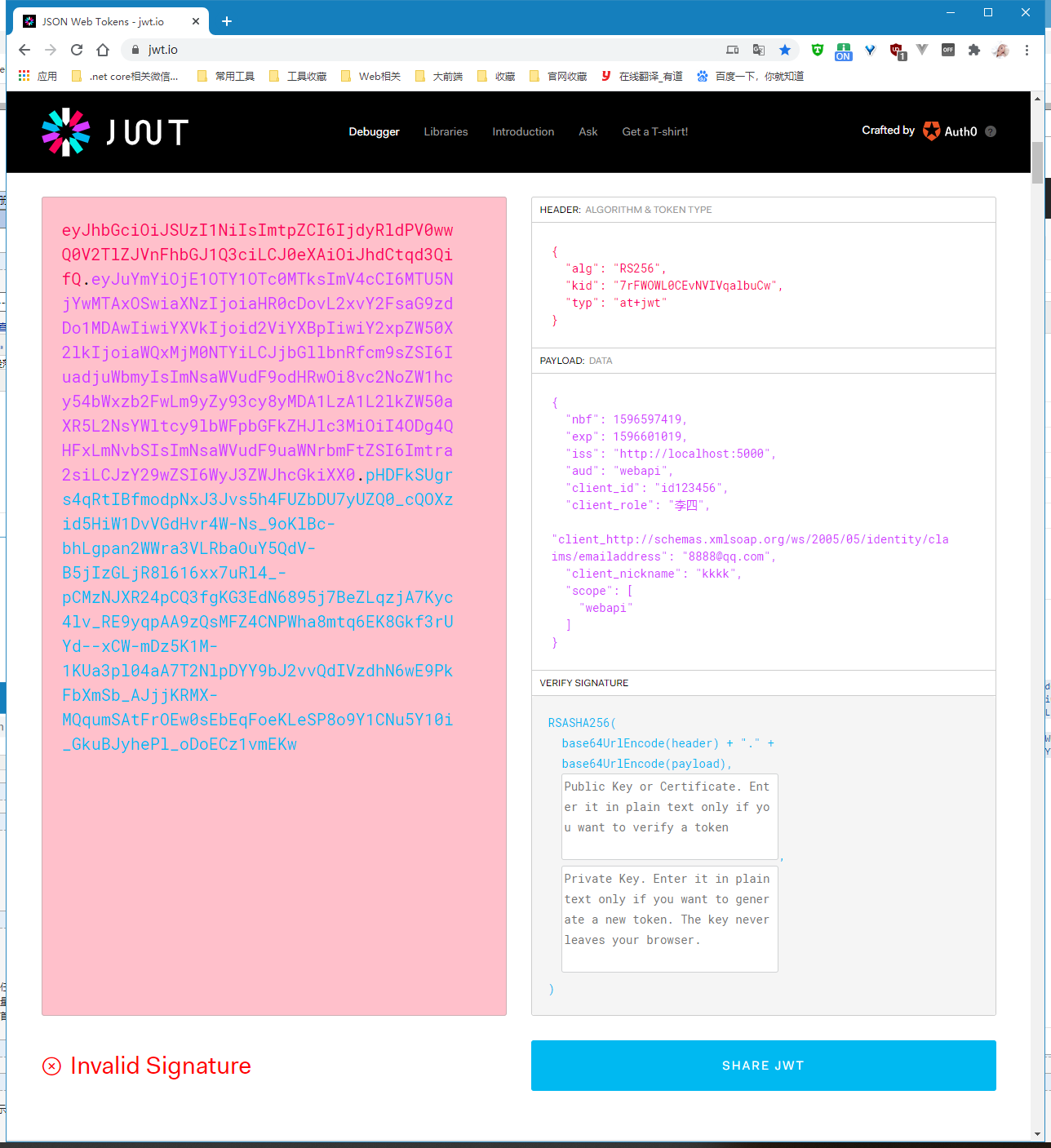Click the translate icon in the address bar
Screen dimensions: 1051x1148
click(x=758, y=50)
